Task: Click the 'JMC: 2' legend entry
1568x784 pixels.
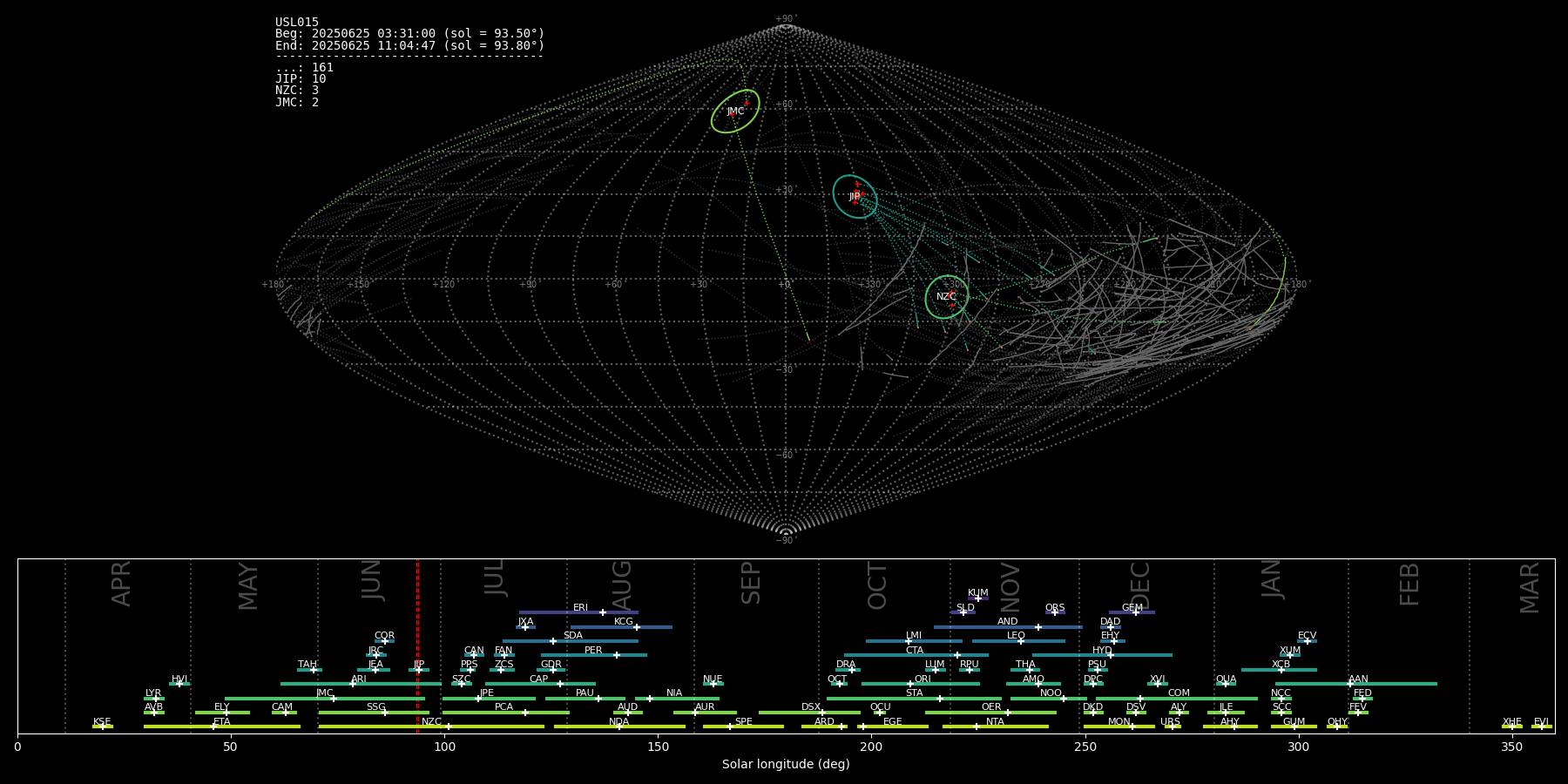Action: pos(297,102)
